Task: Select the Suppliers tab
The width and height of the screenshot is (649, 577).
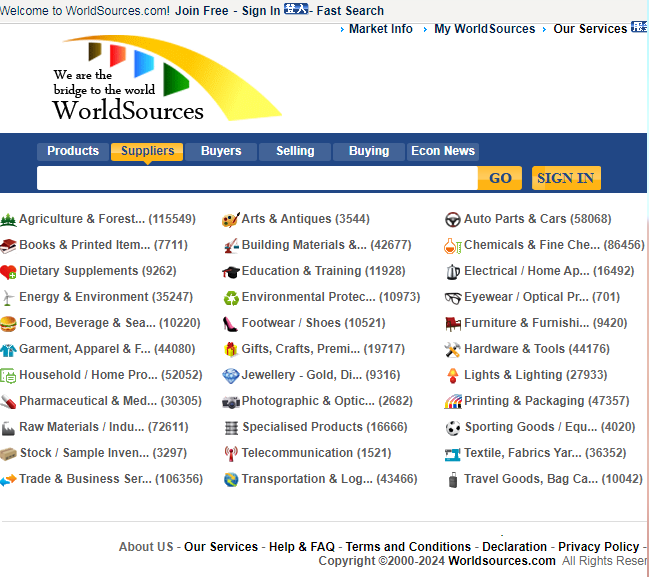Action: (147, 151)
